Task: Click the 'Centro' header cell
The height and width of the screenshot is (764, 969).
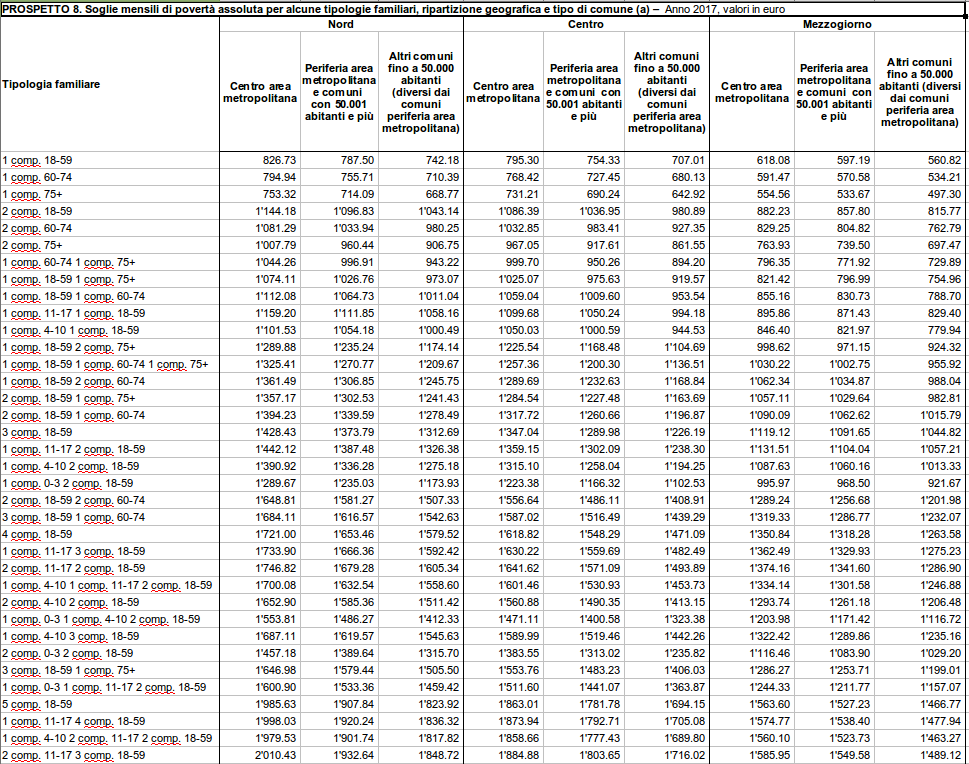Action: (x=586, y=24)
